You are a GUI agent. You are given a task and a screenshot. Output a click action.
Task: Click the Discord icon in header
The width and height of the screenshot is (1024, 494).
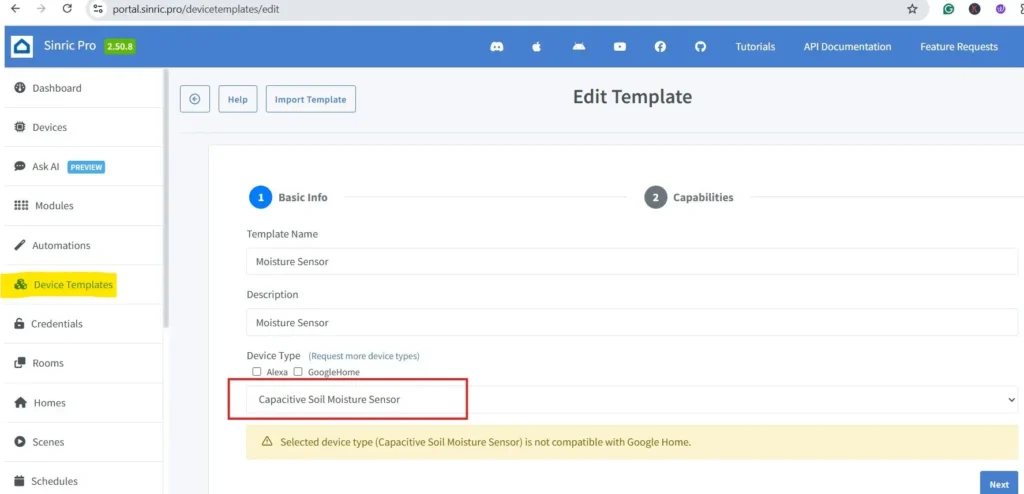click(x=497, y=47)
